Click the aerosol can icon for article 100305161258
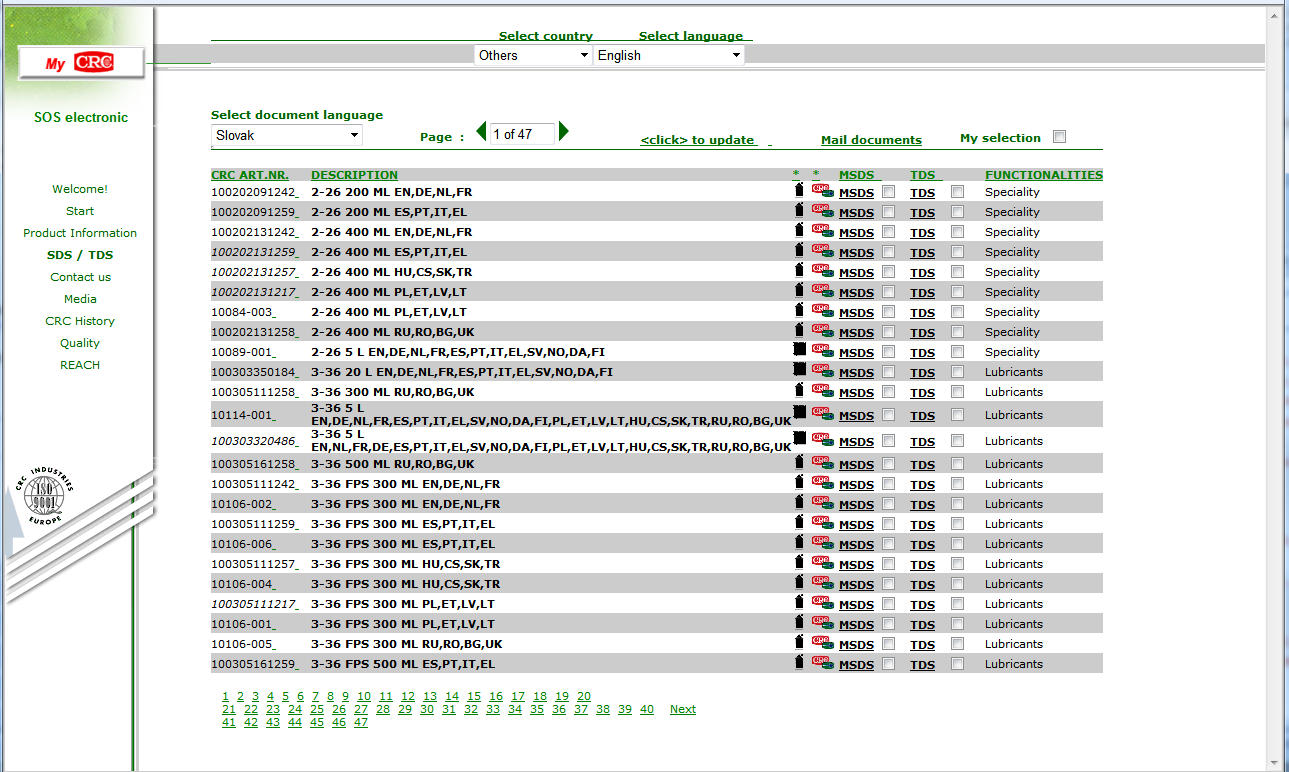The width and height of the screenshot is (1289, 772). coord(798,461)
